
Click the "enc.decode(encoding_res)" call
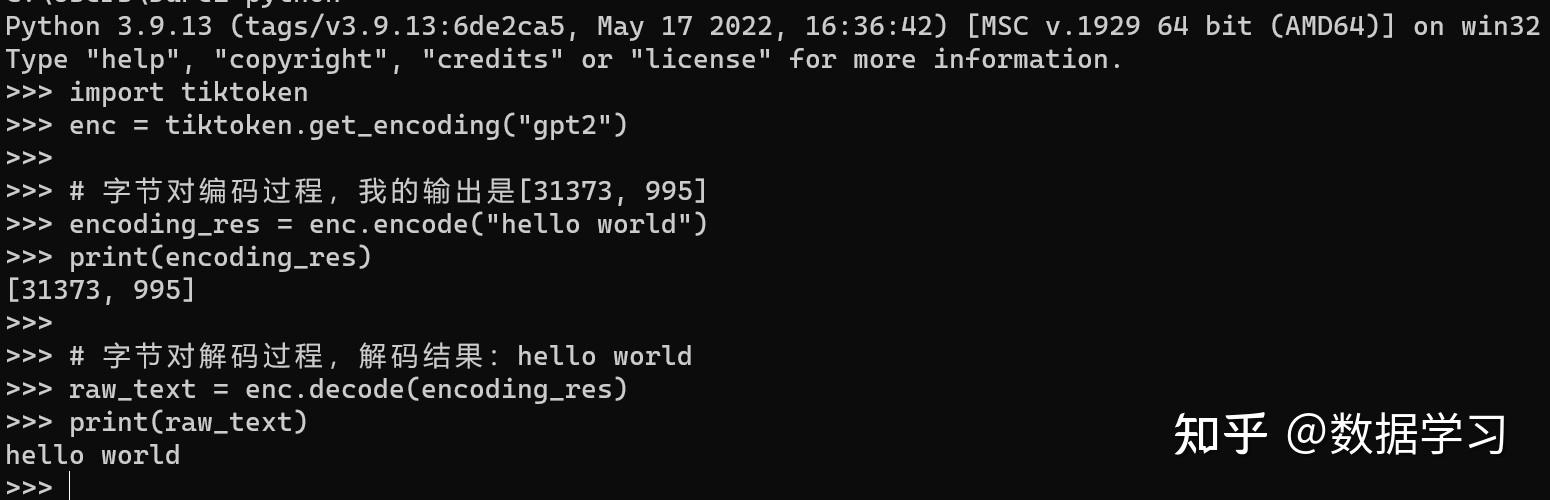pos(436,389)
